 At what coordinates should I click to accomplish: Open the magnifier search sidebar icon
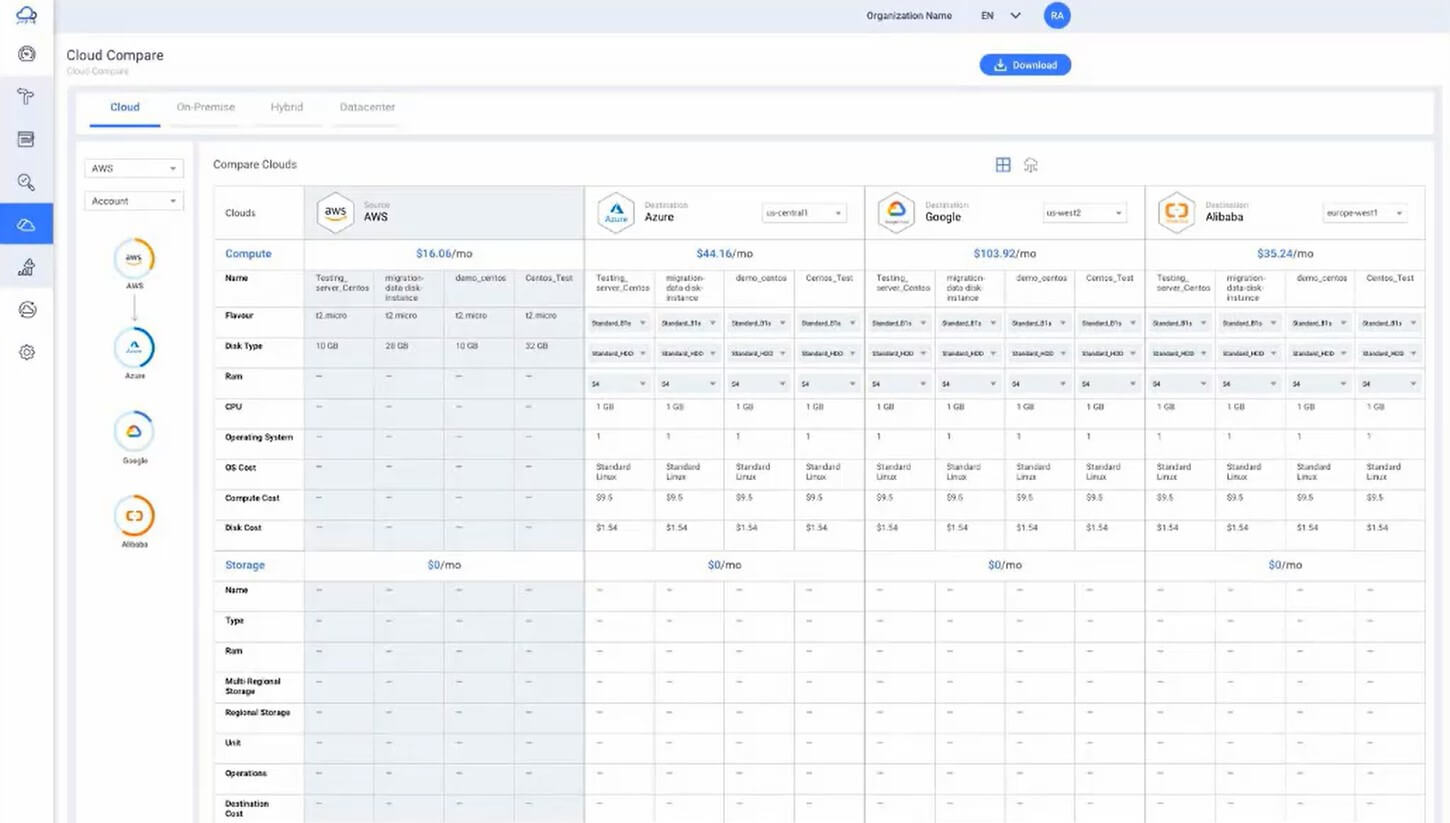(27, 182)
